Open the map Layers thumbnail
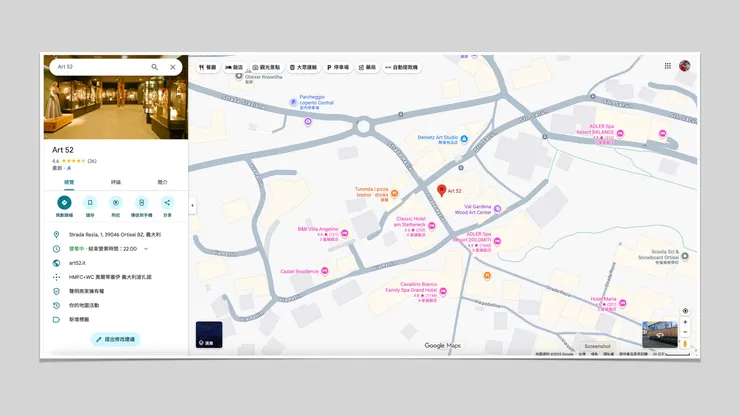The image size is (740, 416). coord(209,335)
